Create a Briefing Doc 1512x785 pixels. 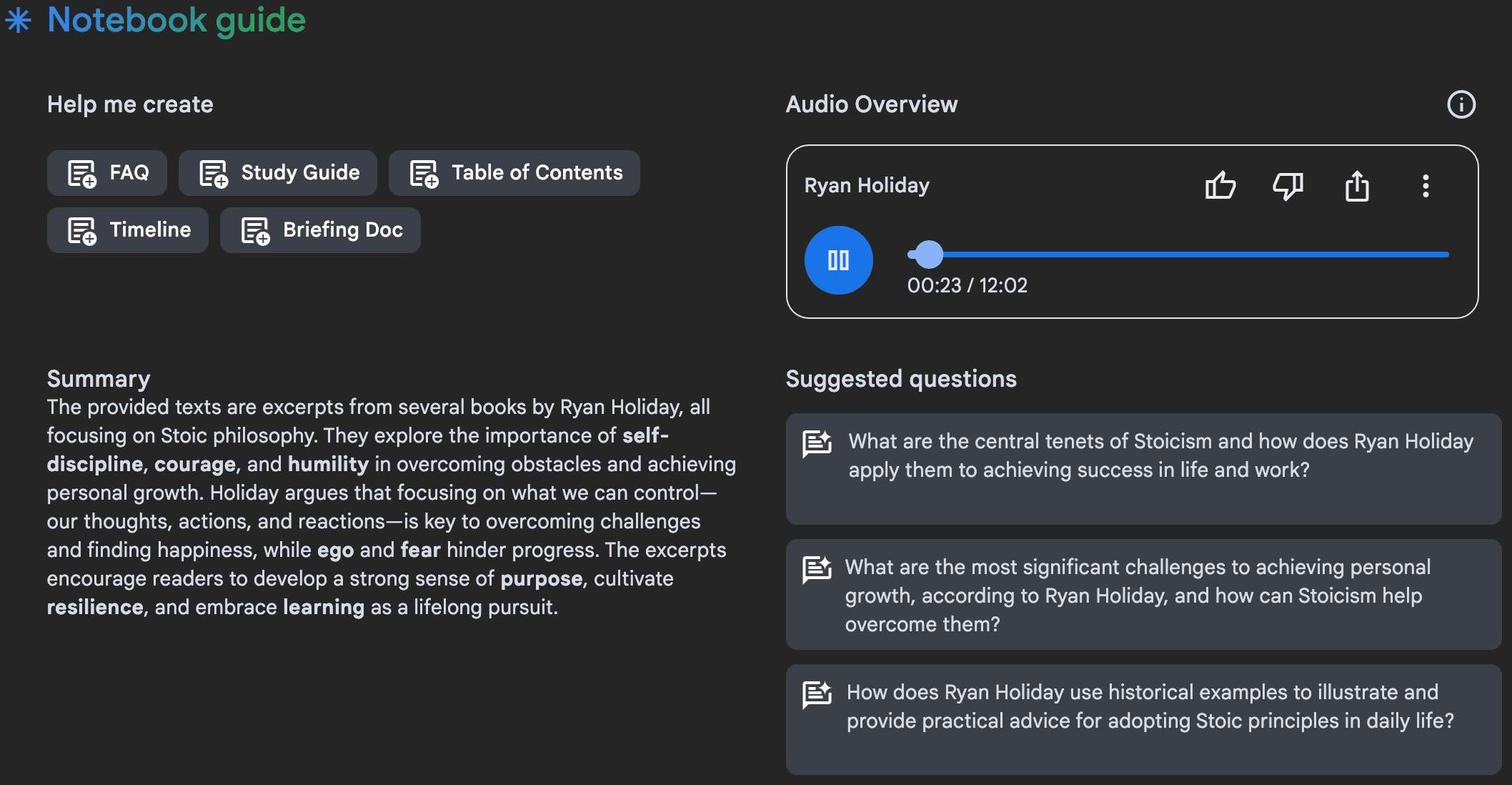pos(320,230)
